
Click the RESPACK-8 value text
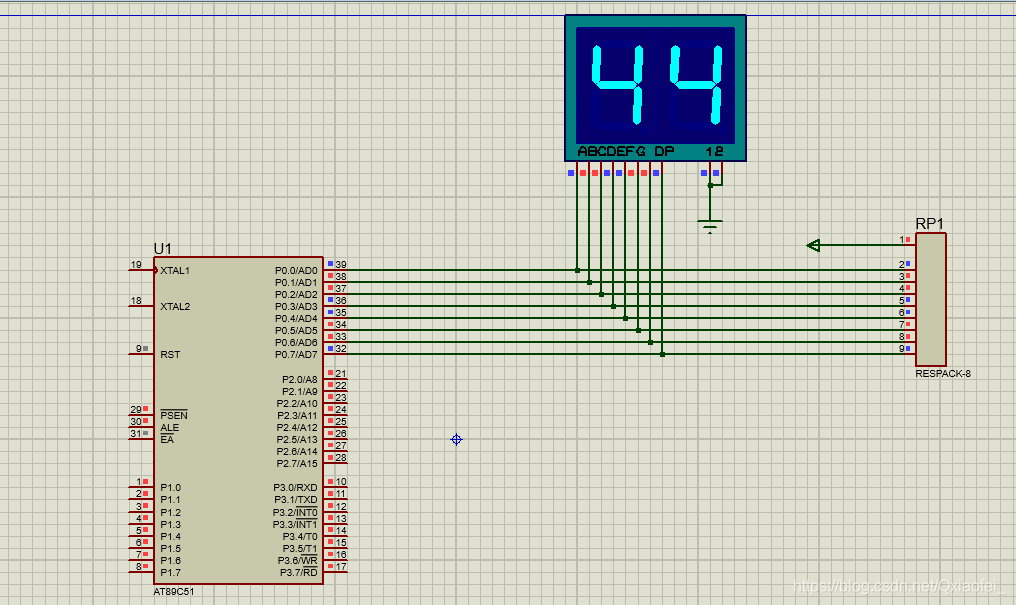click(943, 373)
